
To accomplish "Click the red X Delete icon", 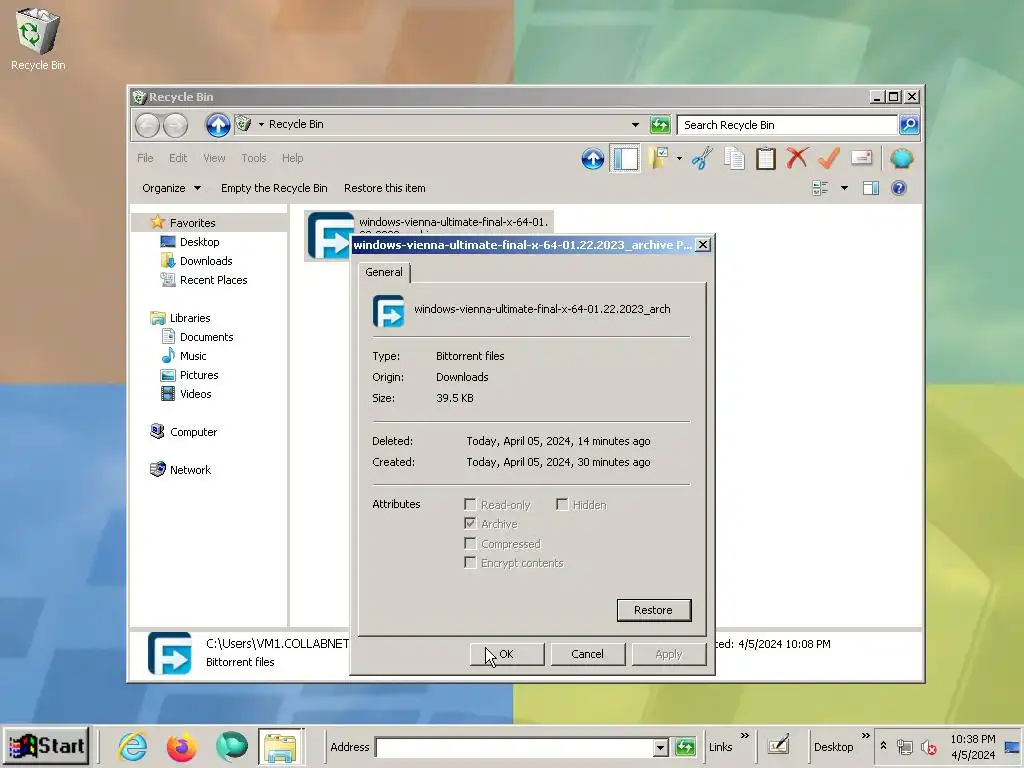I will pyautogui.click(x=797, y=158).
